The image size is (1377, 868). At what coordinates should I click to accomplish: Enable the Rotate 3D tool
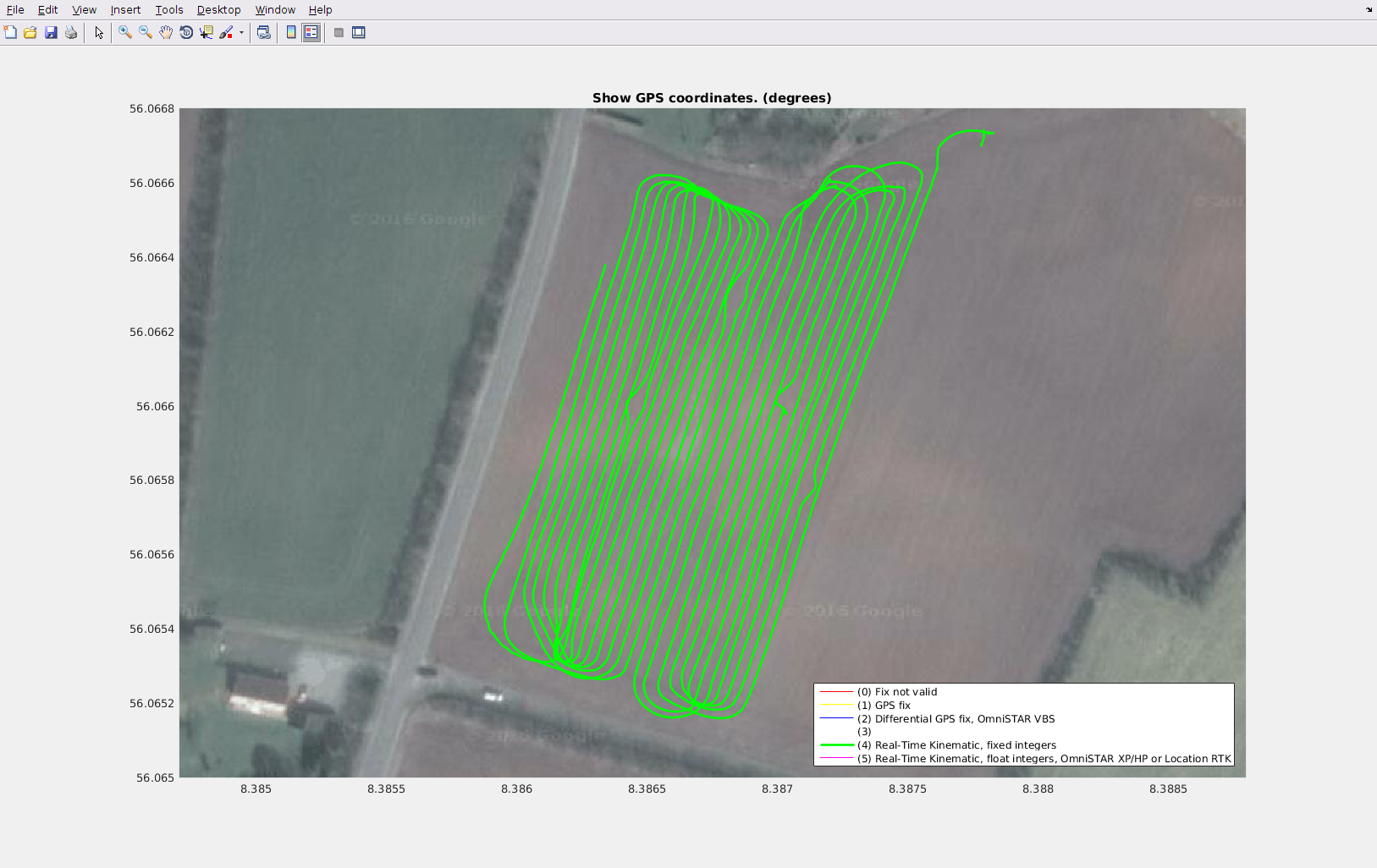(x=186, y=32)
